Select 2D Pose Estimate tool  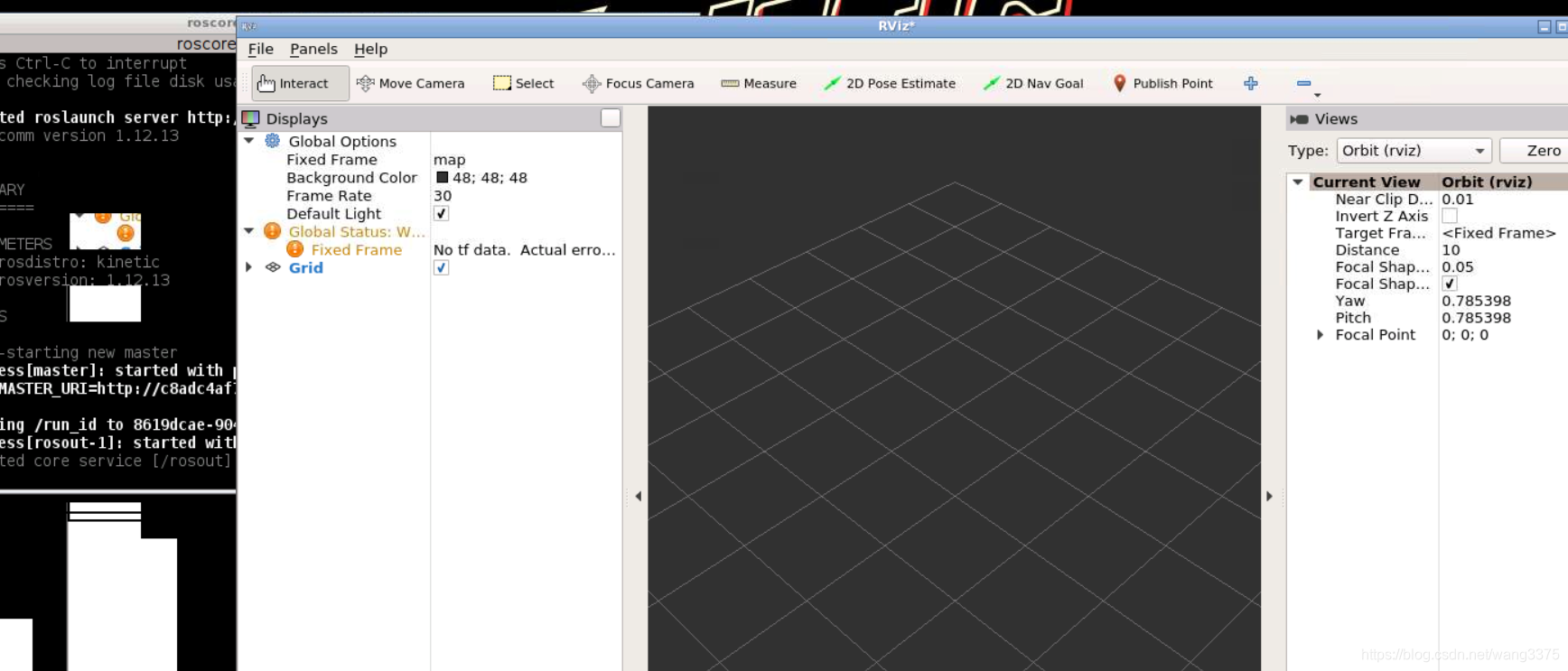pyautogui.click(x=890, y=83)
